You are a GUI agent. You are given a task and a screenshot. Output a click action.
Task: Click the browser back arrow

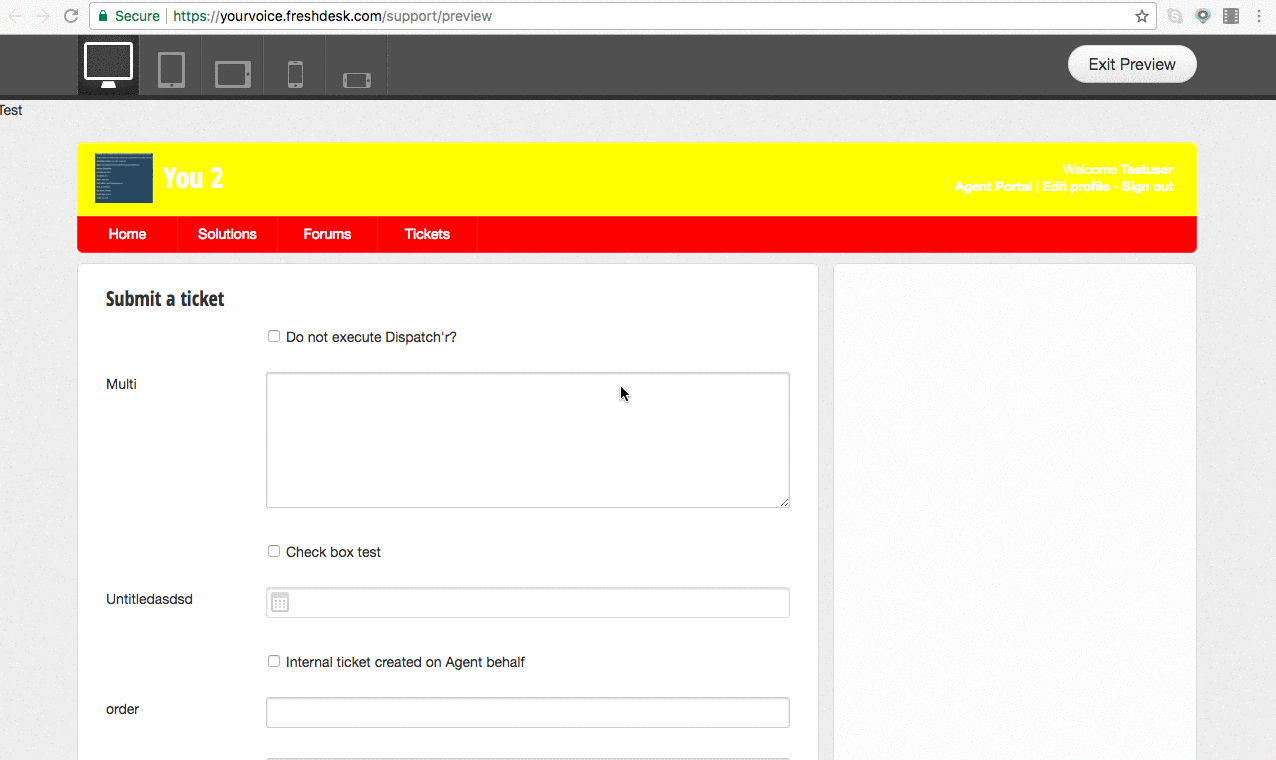tap(15, 16)
